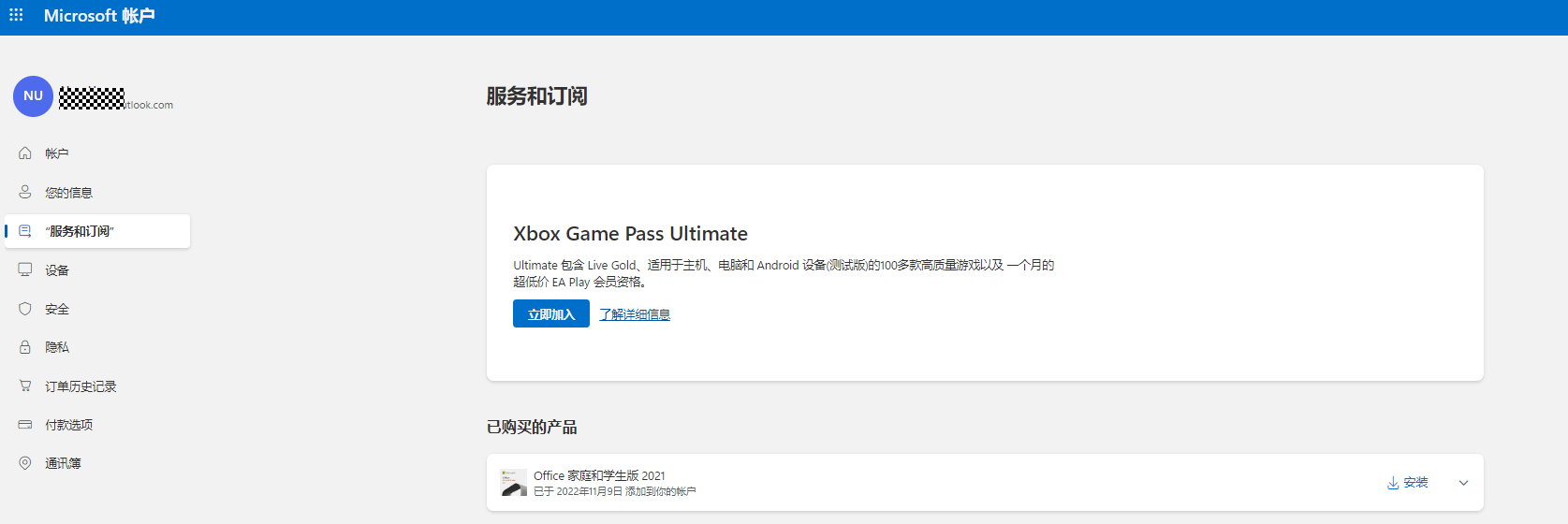Expand the Office 2021 row chevron

point(1463,483)
